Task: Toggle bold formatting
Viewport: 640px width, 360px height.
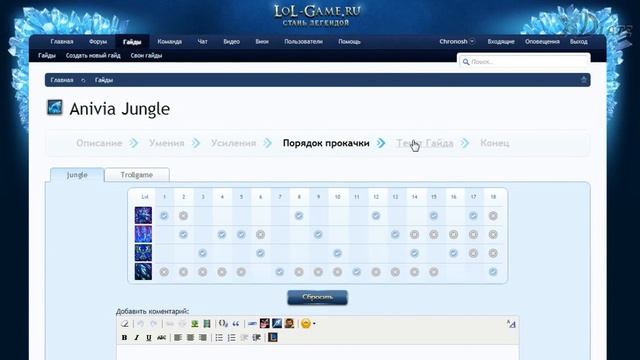Action: pyautogui.click(x=124, y=338)
